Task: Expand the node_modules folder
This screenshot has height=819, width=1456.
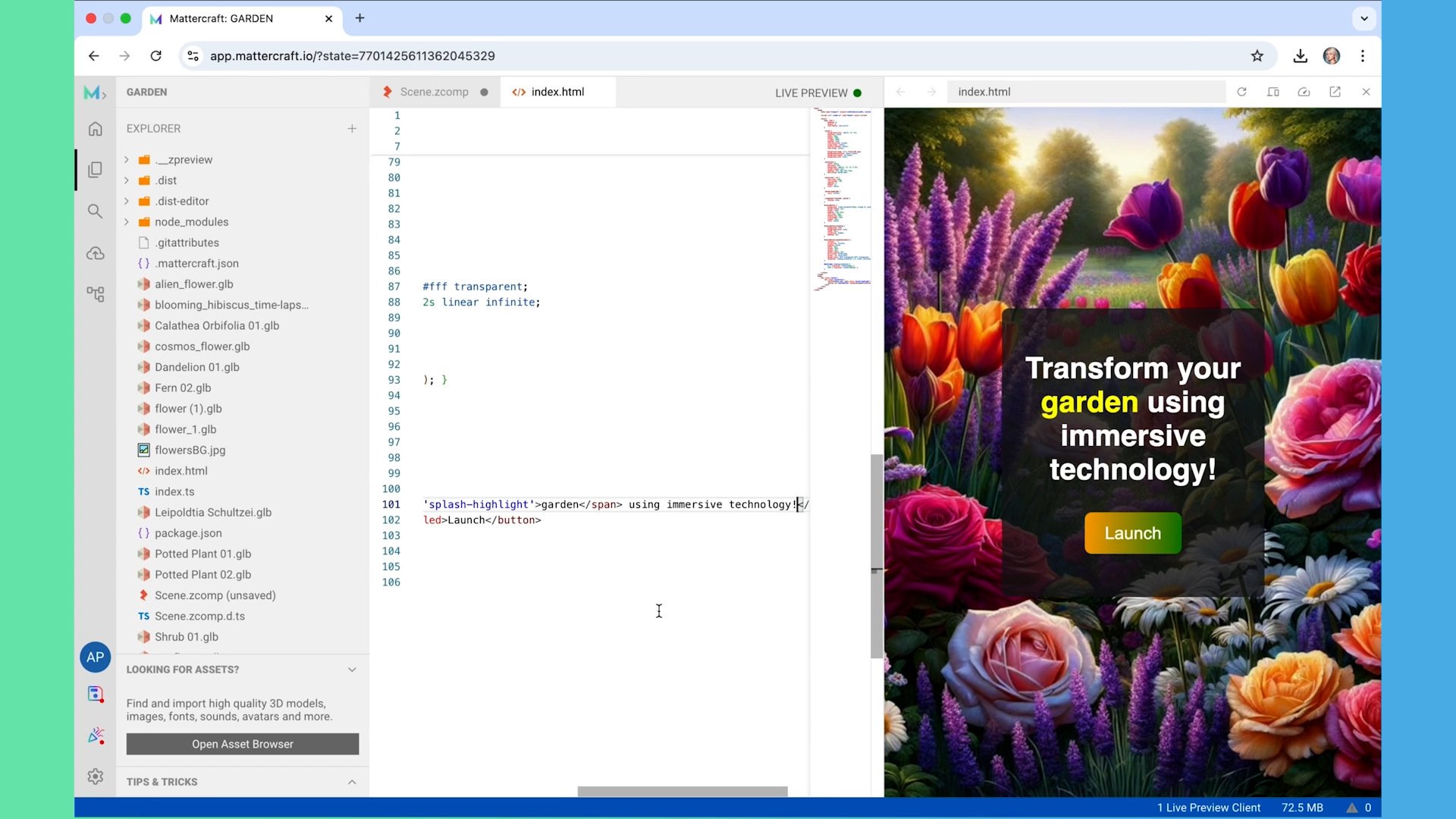Action: pos(127,221)
